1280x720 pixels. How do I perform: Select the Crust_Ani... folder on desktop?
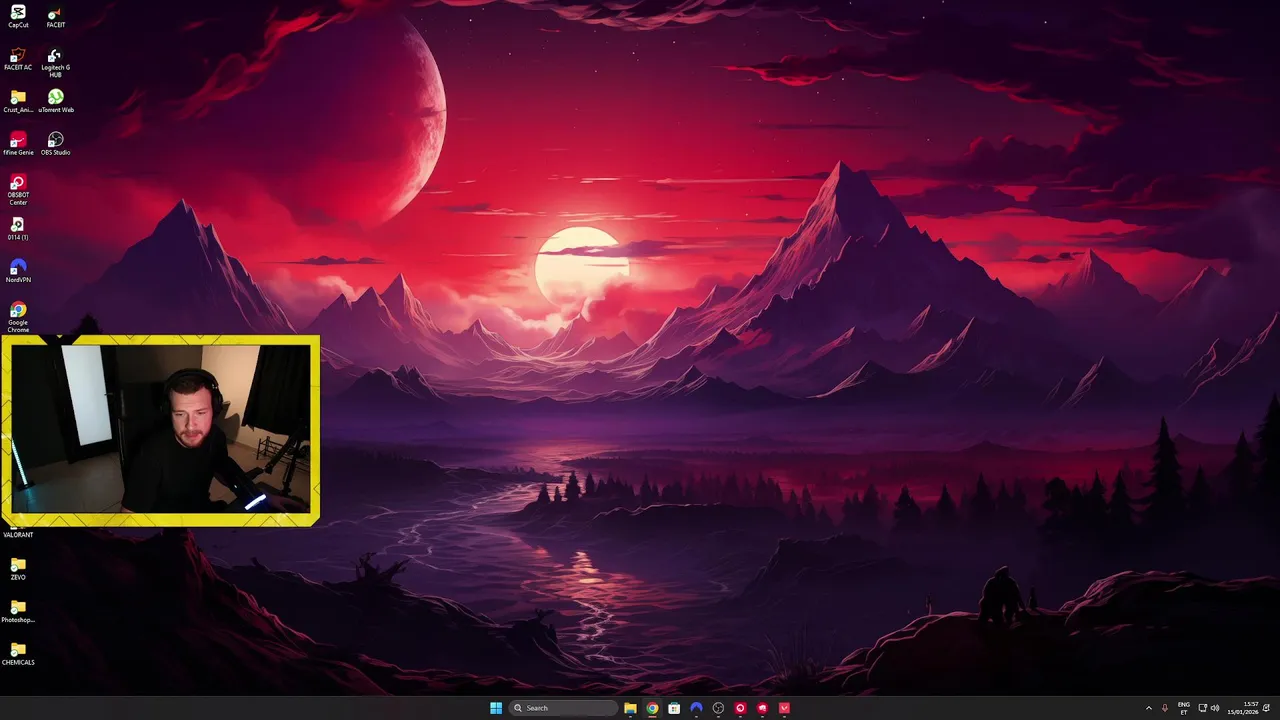pos(18,101)
